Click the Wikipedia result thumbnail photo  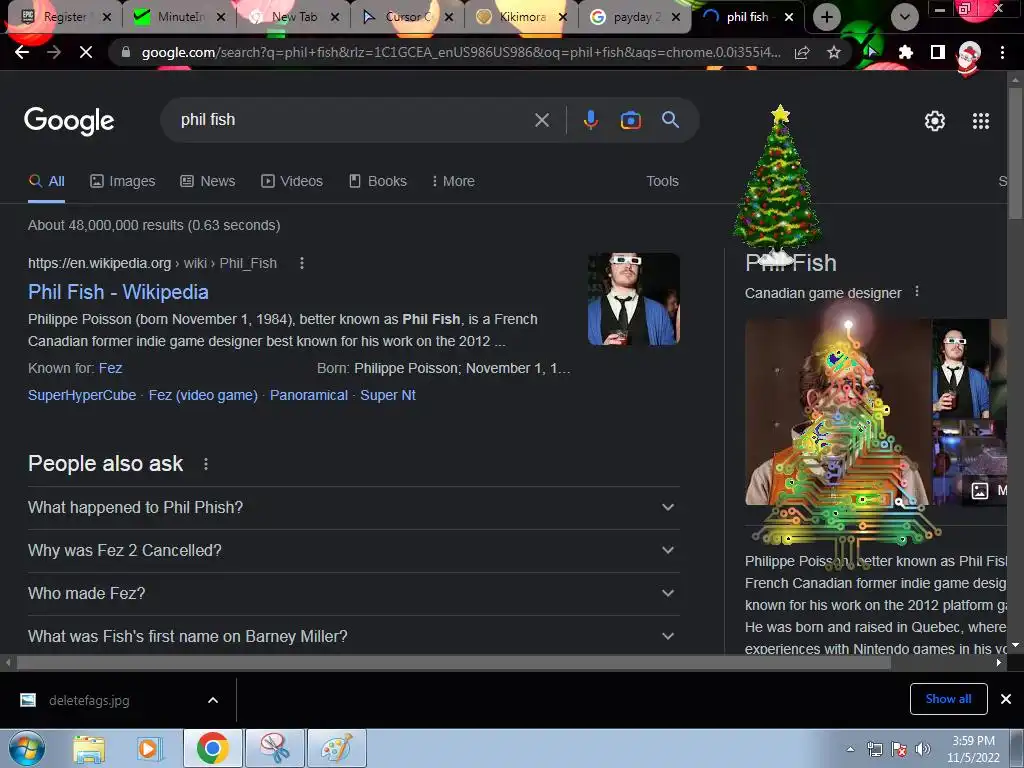[x=633, y=299]
